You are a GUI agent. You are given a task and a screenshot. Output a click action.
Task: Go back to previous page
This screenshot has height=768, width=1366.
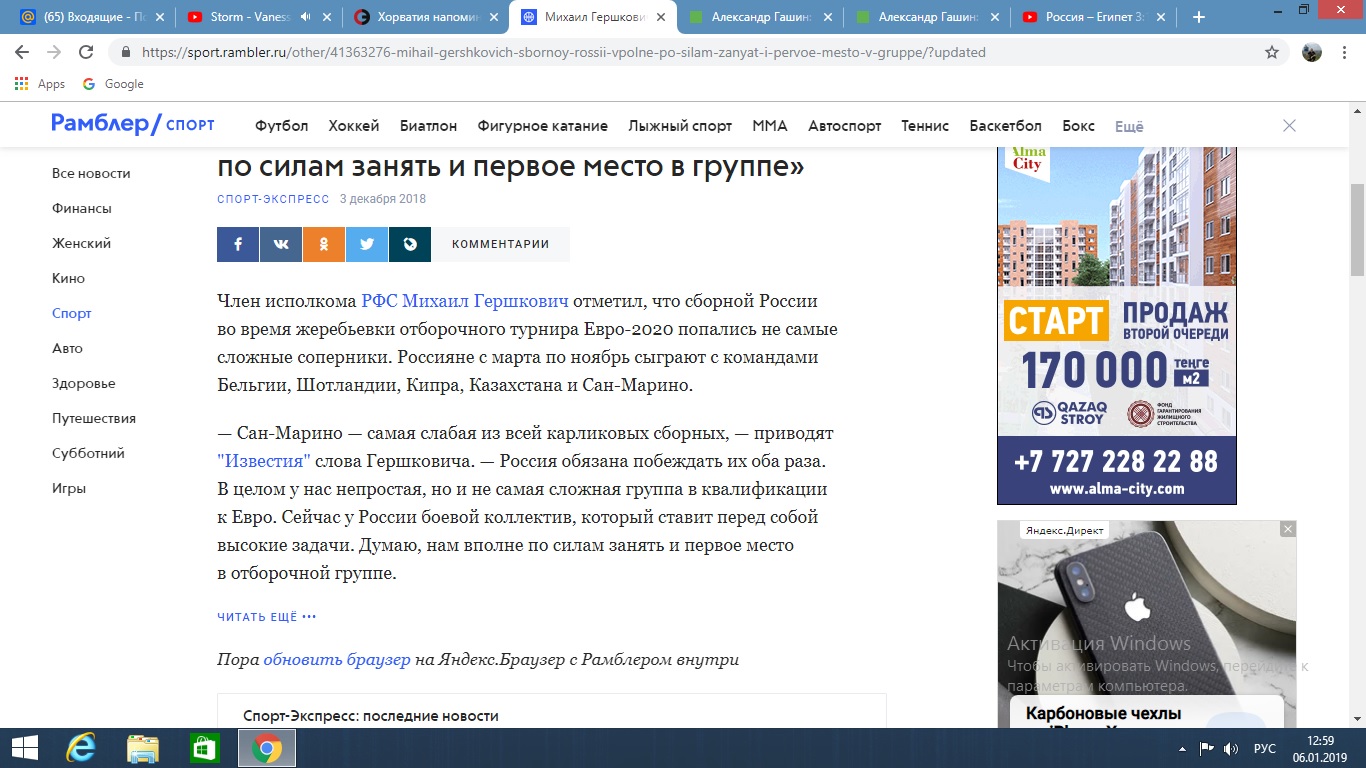23,52
